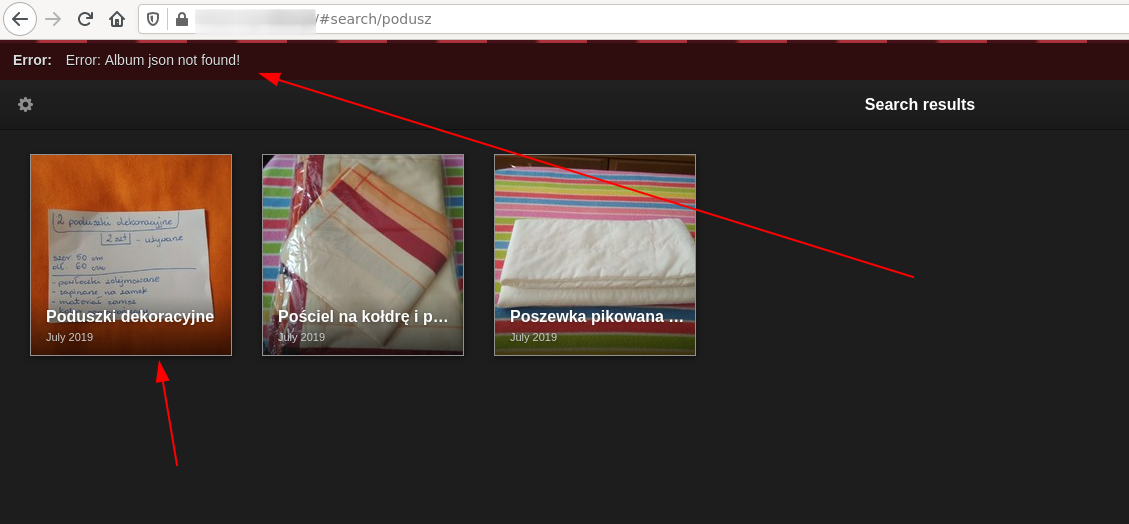This screenshot has width=1129, height=524.
Task: Click the 'Poduszki dekoracyjne' album title
Action: click(x=130, y=316)
